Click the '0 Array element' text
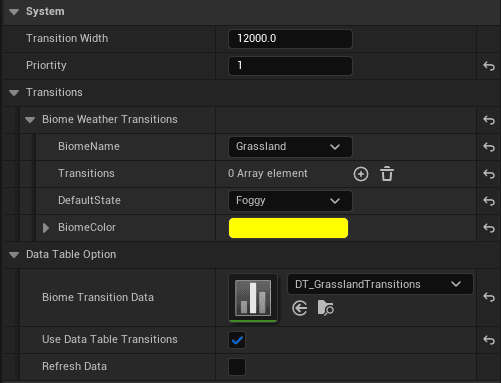Screen dimensions: 501x383 click(268, 174)
